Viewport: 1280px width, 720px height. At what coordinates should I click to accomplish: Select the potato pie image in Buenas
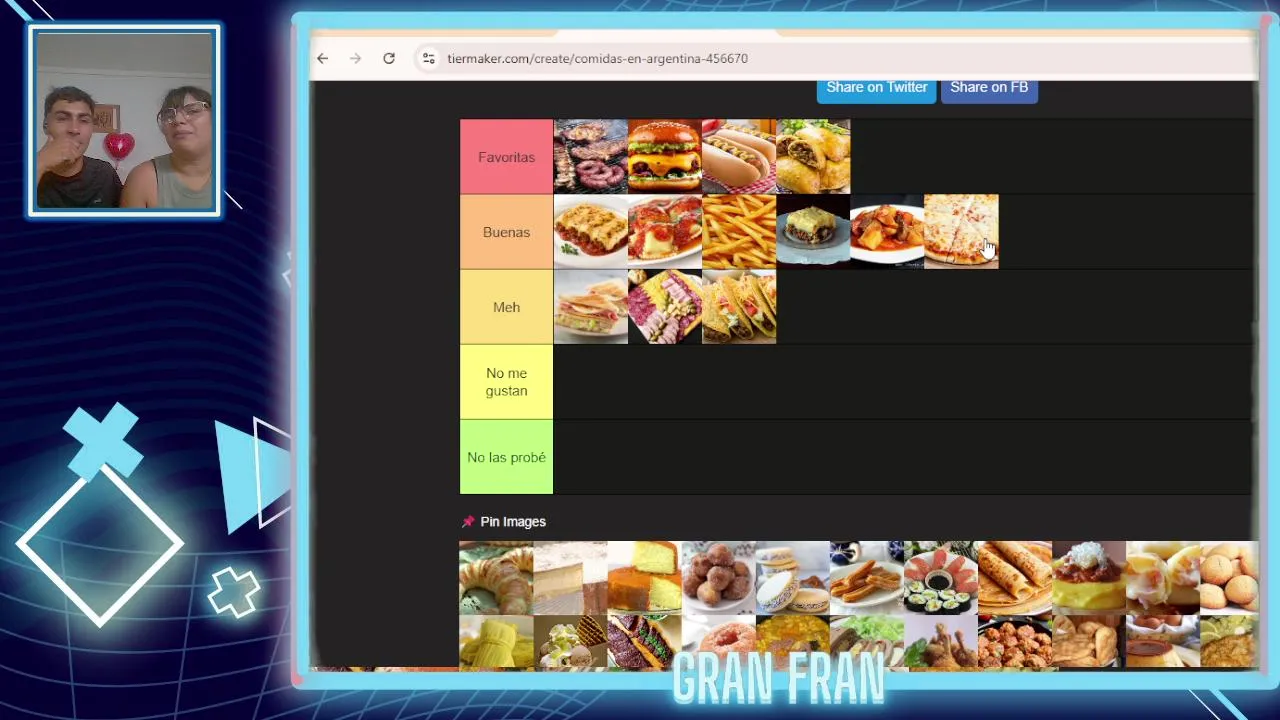(813, 232)
